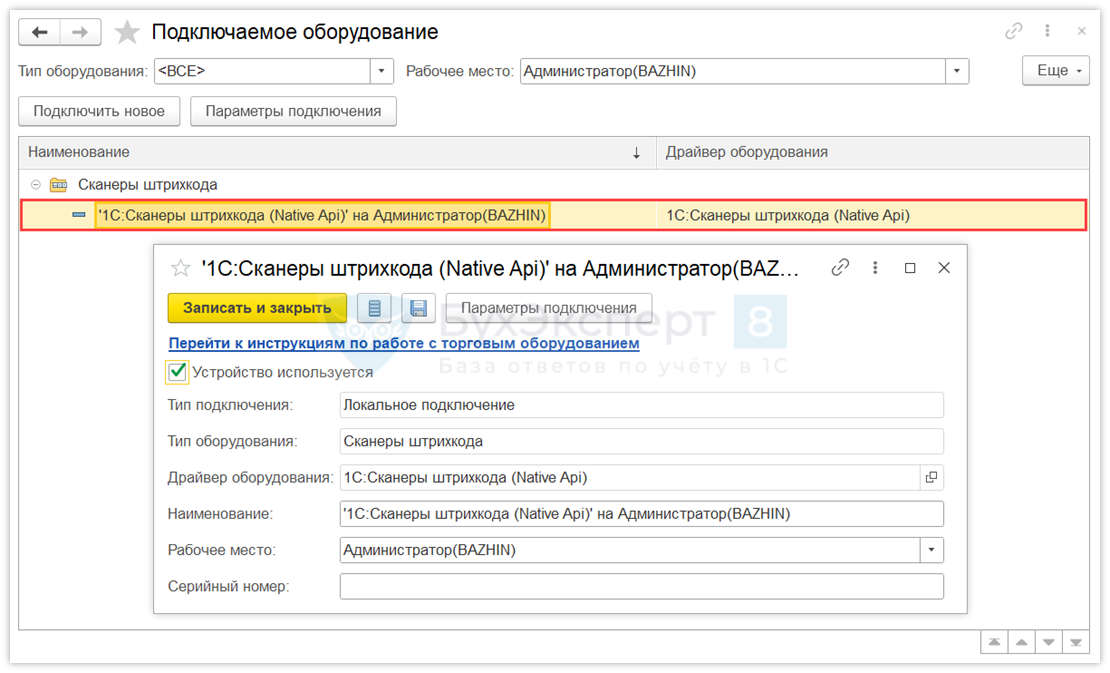Image resolution: width=1110 pixels, height=673 pixels.
Task: Open the 'Еще' menu
Action: 1055,71
